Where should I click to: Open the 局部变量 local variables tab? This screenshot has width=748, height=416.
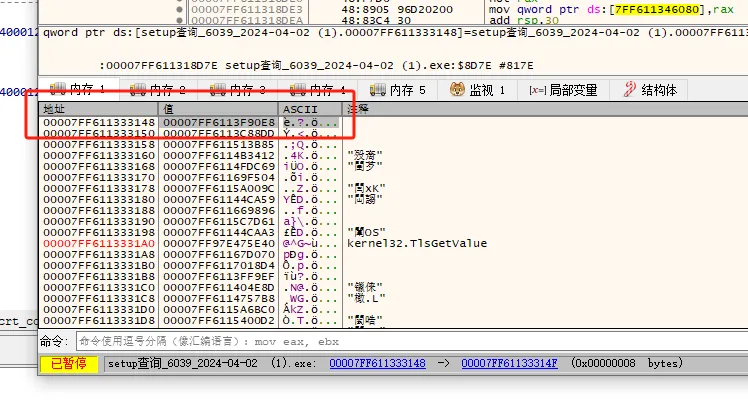563,90
